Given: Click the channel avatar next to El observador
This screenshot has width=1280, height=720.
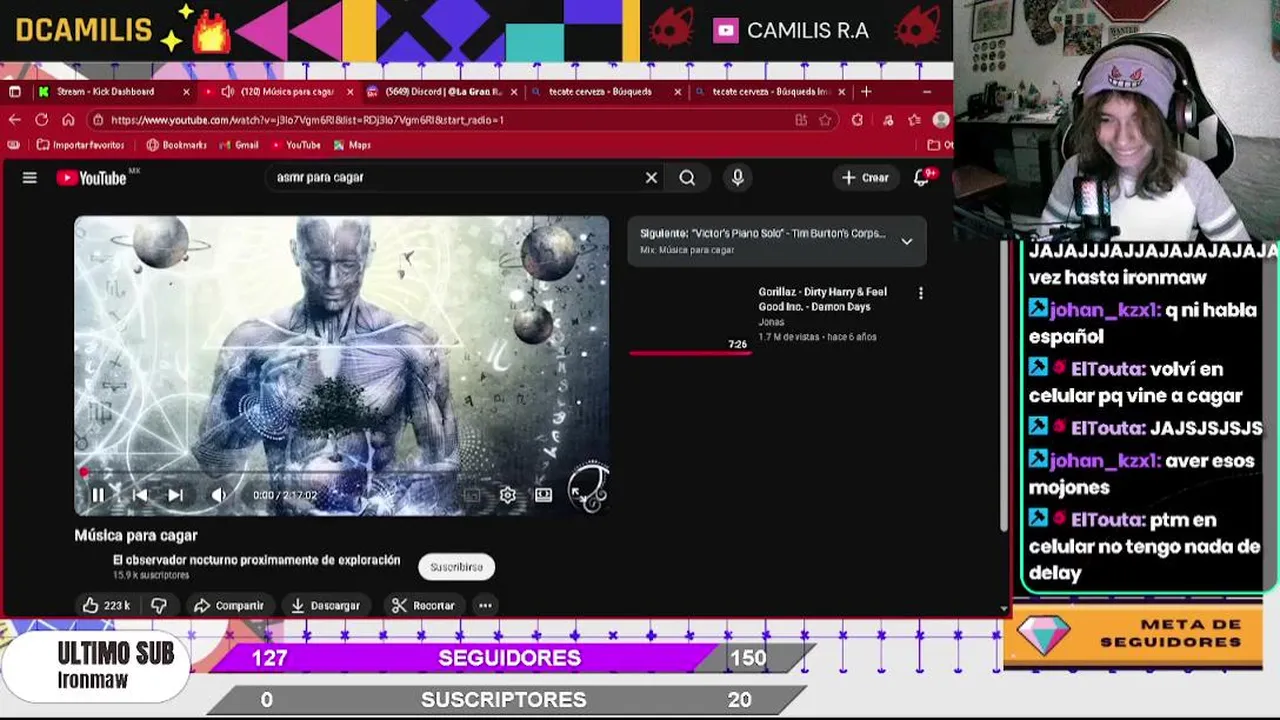Looking at the screenshot, I should (x=92, y=566).
